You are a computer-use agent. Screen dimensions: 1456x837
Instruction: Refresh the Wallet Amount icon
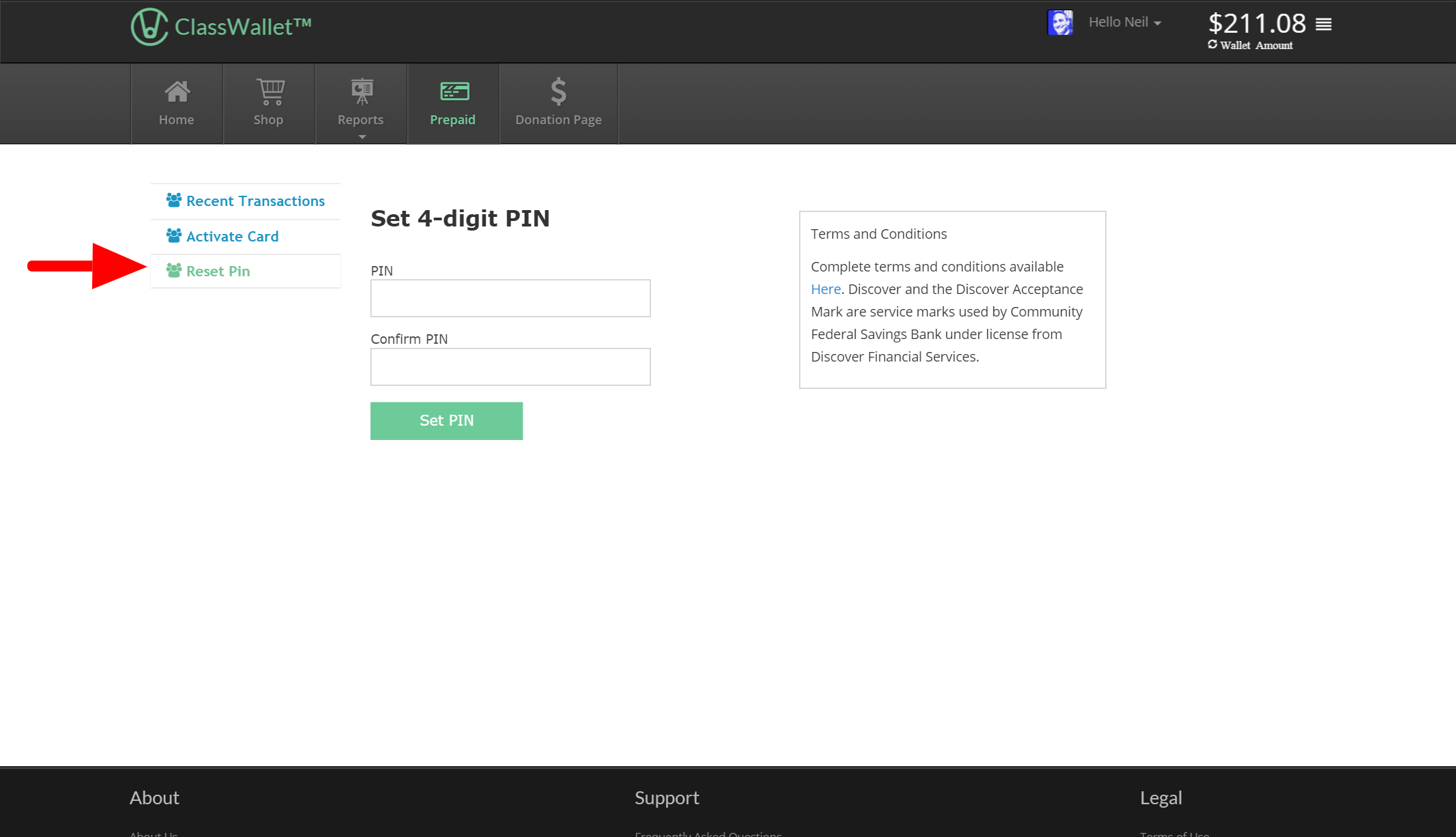pyautogui.click(x=1212, y=45)
